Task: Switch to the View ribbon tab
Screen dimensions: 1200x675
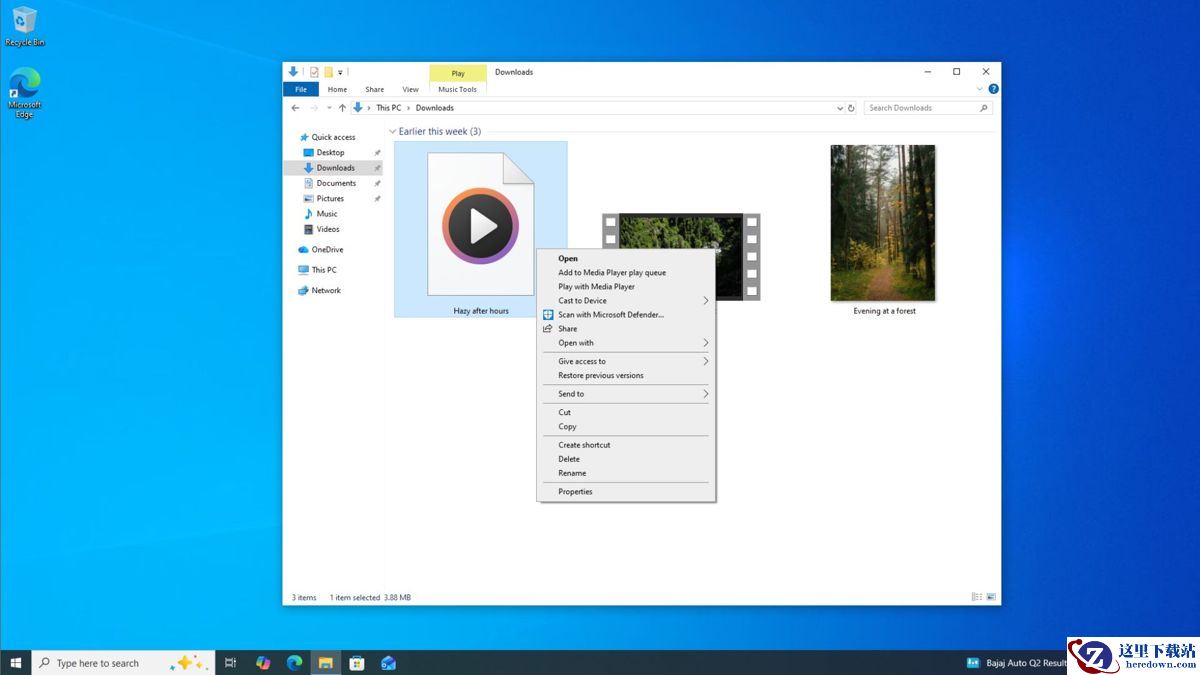Action: 410,89
